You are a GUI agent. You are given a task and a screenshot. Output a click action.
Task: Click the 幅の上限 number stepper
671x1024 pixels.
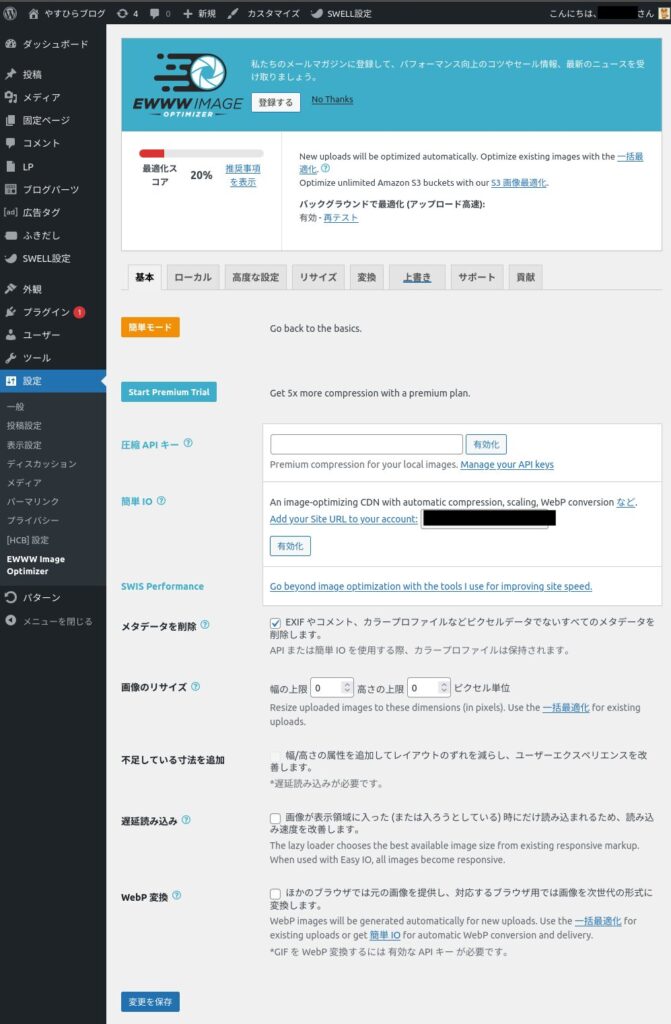(347, 687)
